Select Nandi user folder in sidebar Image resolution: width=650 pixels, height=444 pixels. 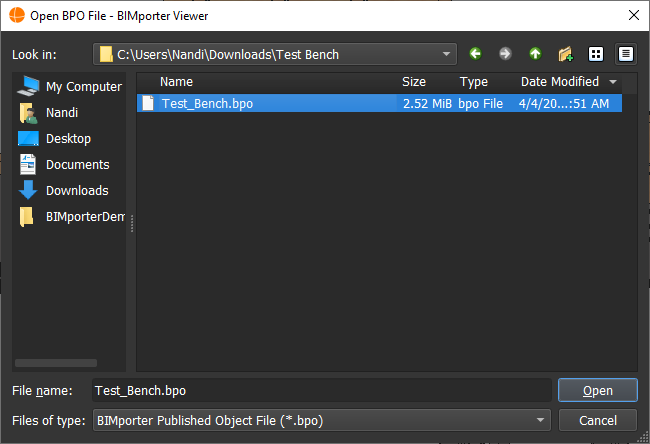pos(49,113)
